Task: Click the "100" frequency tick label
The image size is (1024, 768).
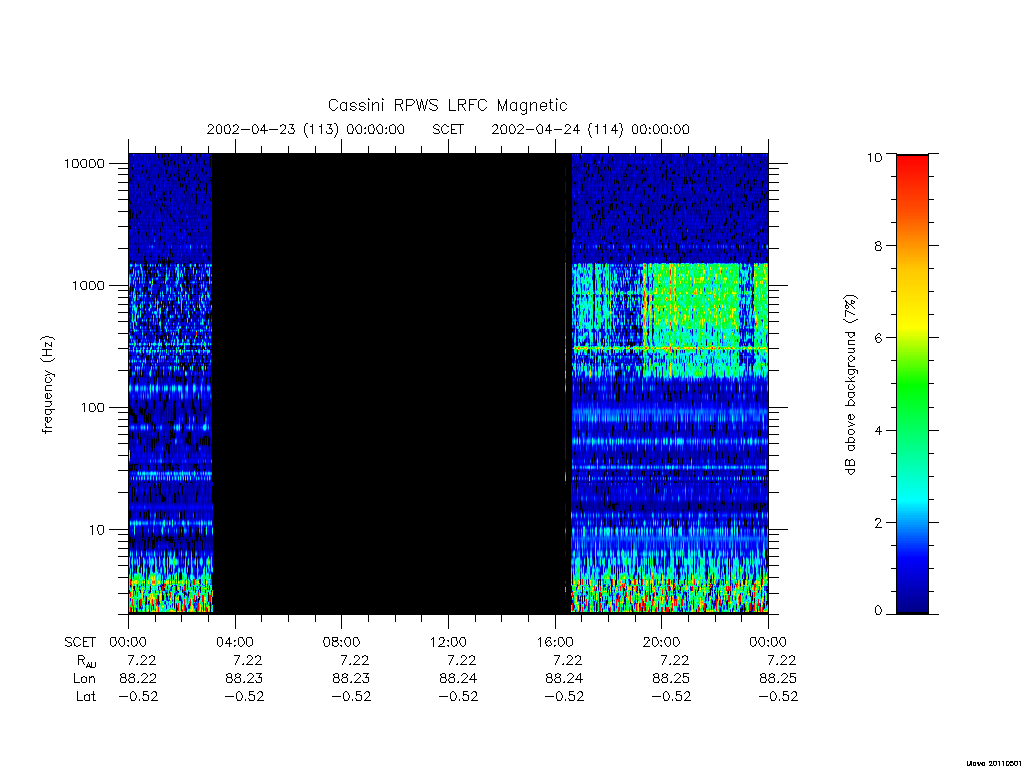Action: click(92, 408)
